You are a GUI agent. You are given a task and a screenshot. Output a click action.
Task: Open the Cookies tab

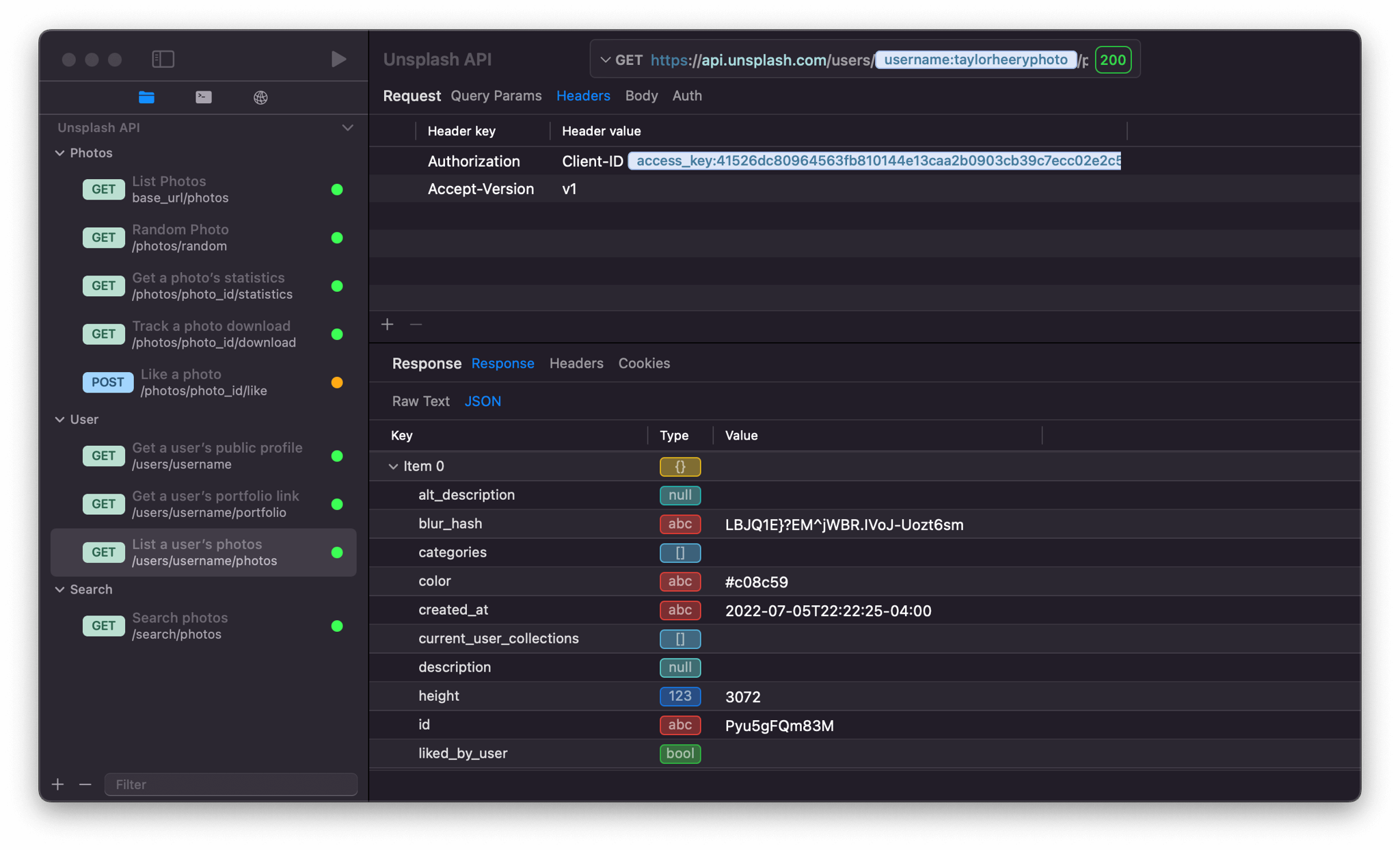click(x=644, y=363)
